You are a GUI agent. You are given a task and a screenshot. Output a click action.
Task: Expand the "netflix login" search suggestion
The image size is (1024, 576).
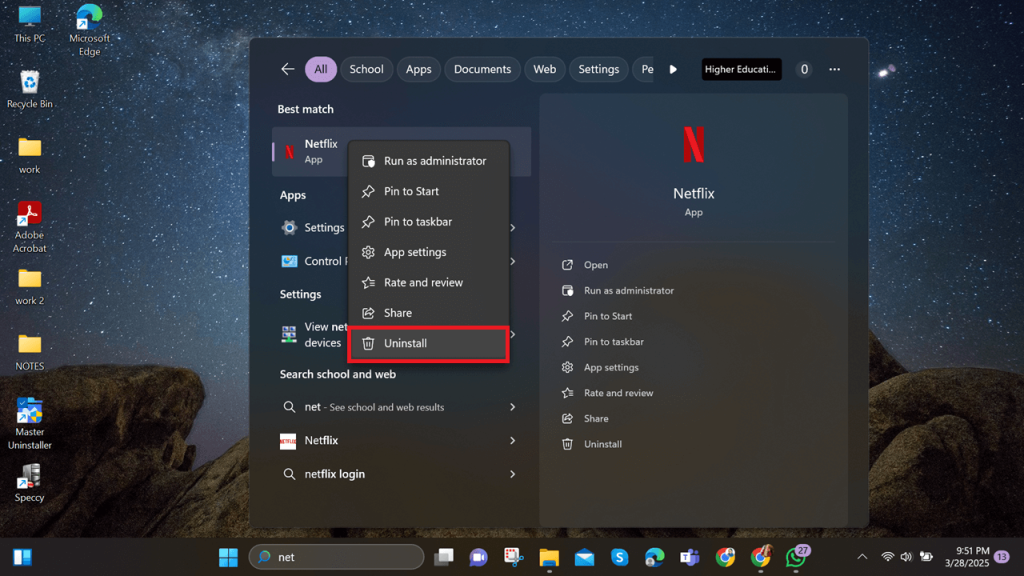tap(513, 474)
